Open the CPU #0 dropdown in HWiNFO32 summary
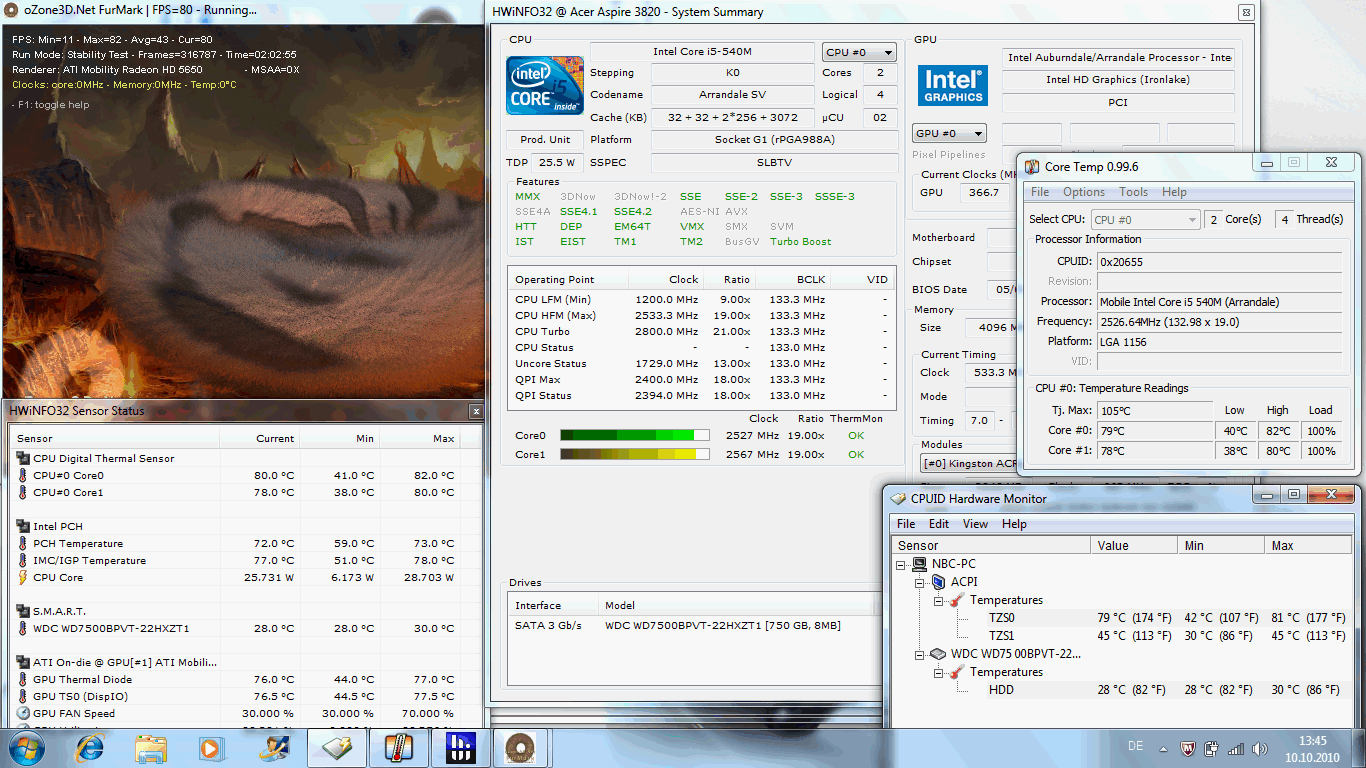This screenshot has height=768, width=1366. point(859,52)
